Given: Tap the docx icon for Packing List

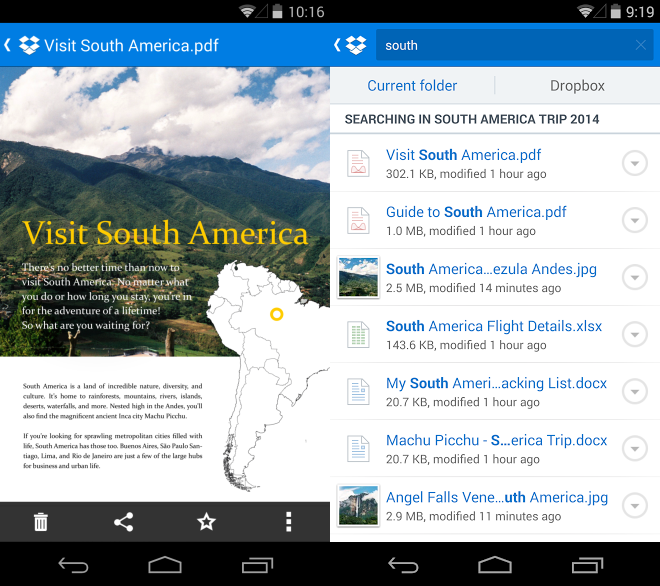Looking at the screenshot, I should [x=359, y=392].
